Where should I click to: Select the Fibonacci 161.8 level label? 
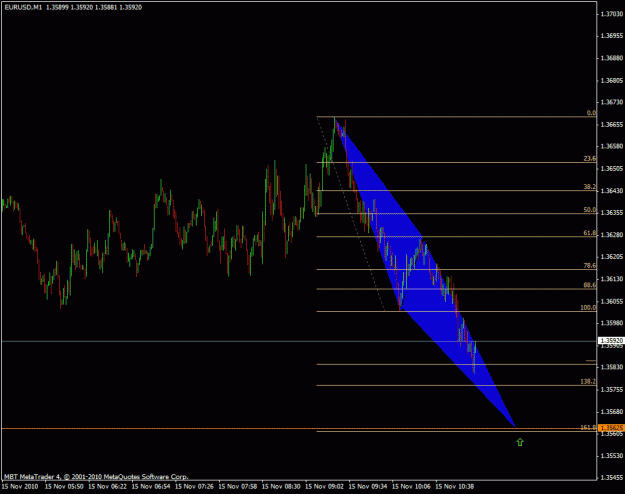588,427
